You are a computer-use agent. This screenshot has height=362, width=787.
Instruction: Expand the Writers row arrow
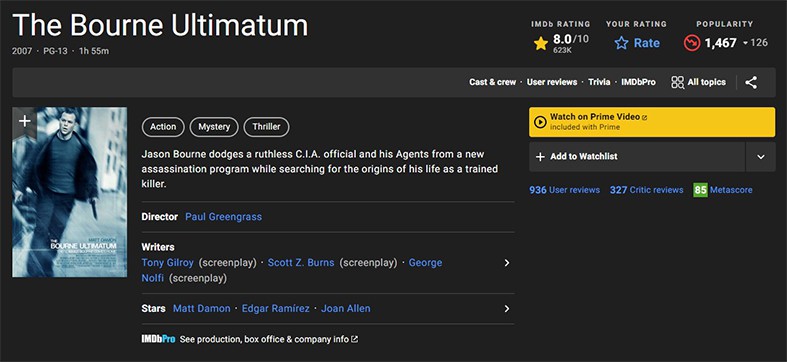click(506, 263)
